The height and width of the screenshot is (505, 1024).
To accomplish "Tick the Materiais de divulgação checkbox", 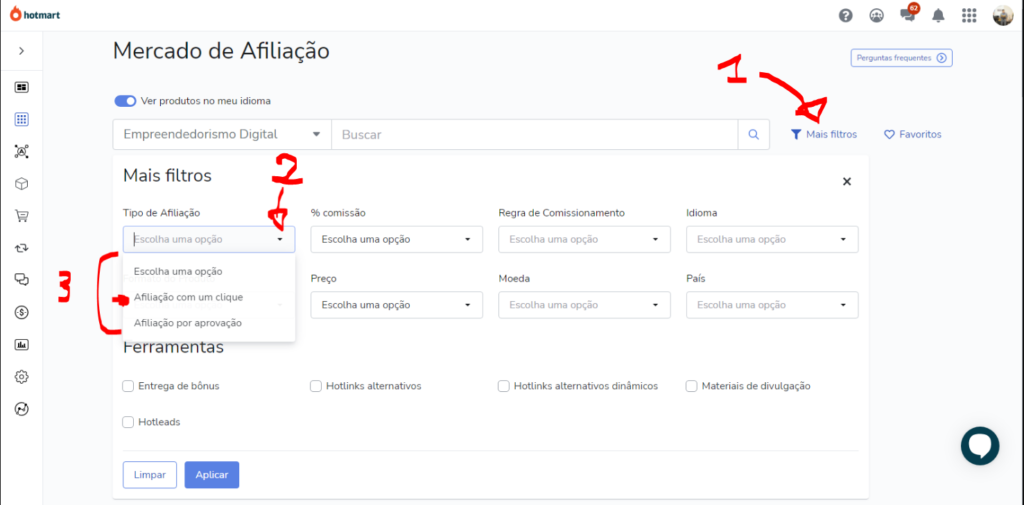I will [x=692, y=386].
